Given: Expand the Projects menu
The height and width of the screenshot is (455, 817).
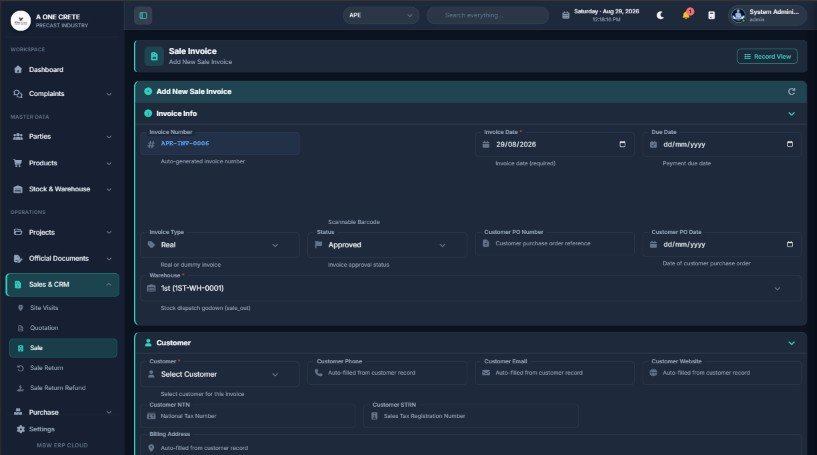Looking at the screenshot, I should click(63, 232).
